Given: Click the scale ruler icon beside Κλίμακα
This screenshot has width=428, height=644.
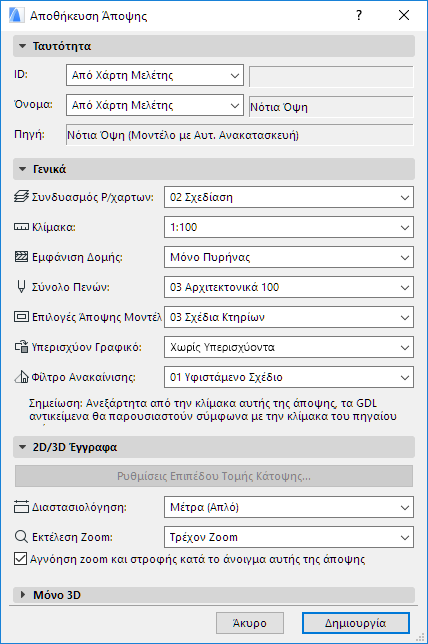Looking at the screenshot, I should point(21,227).
